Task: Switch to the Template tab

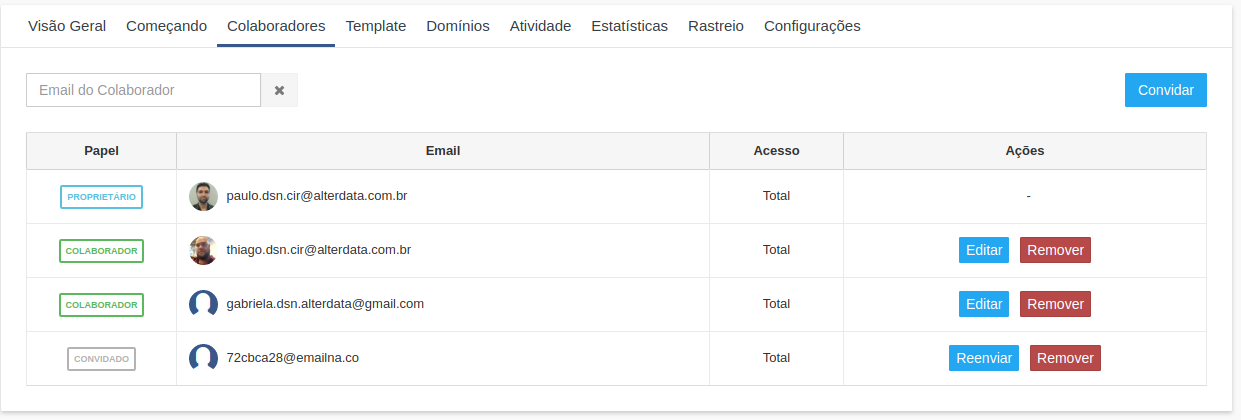Action: pyautogui.click(x=375, y=26)
